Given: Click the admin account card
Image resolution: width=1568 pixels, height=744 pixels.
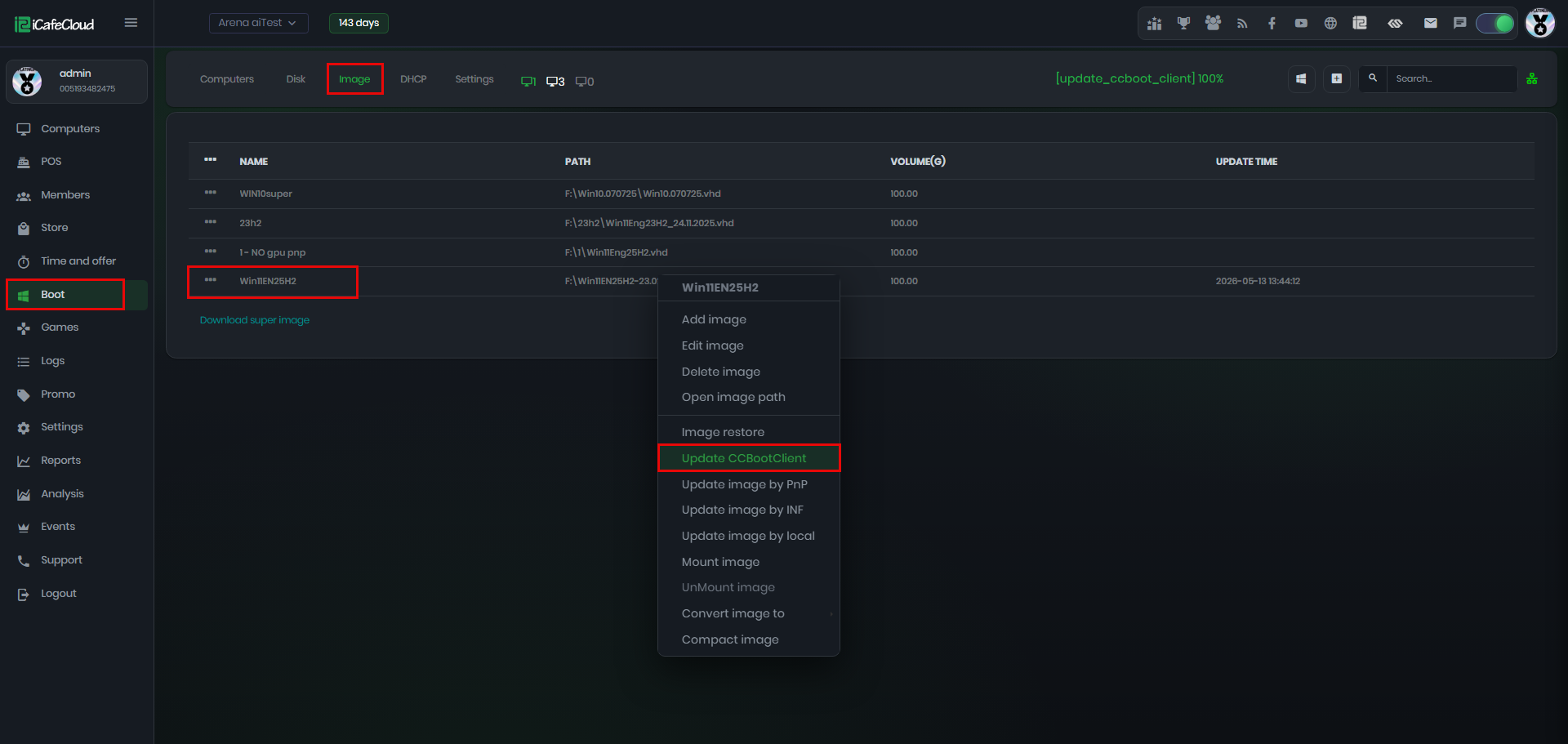Looking at the screenshot, I should [x=77, y=82].
